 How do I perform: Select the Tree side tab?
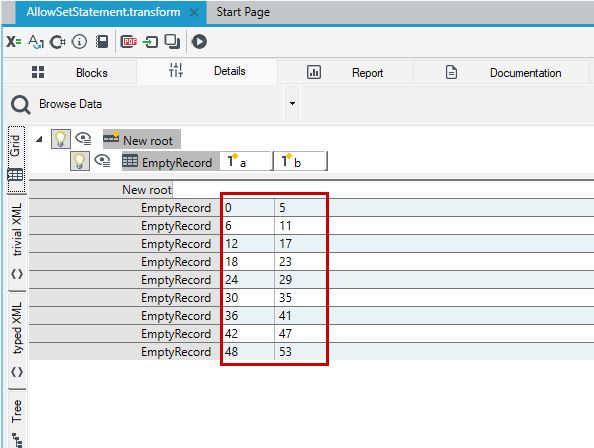(x=17, y=419)
